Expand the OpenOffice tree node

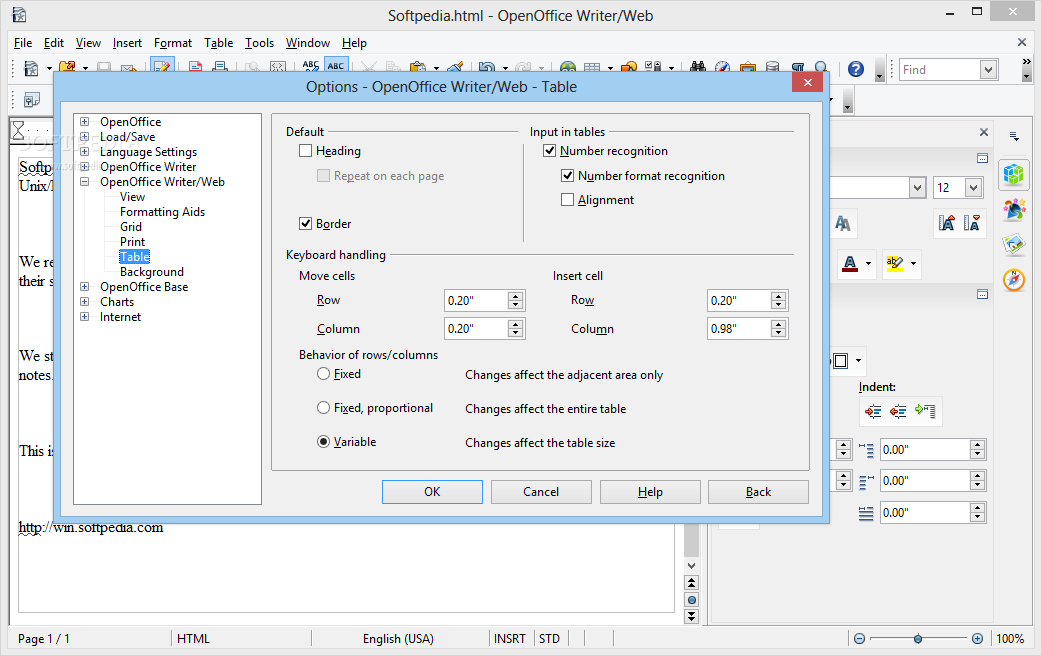[x=84, y=122]
